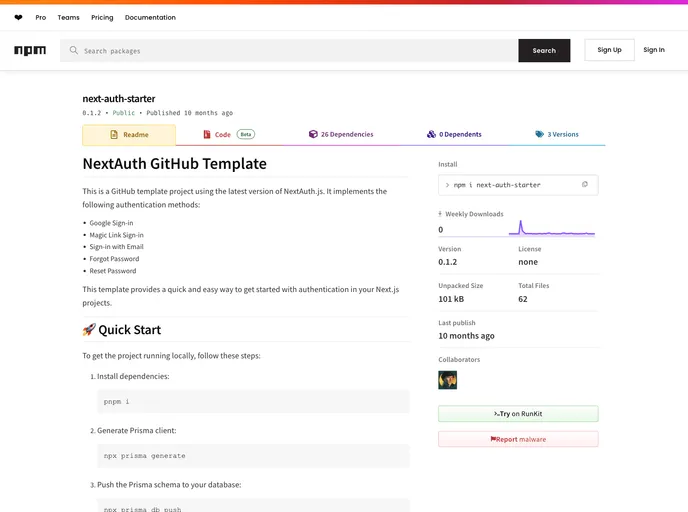The image size is (688, 512).
Task: Click the Published 10 months ago text
Action: click(x=190, y=113)
